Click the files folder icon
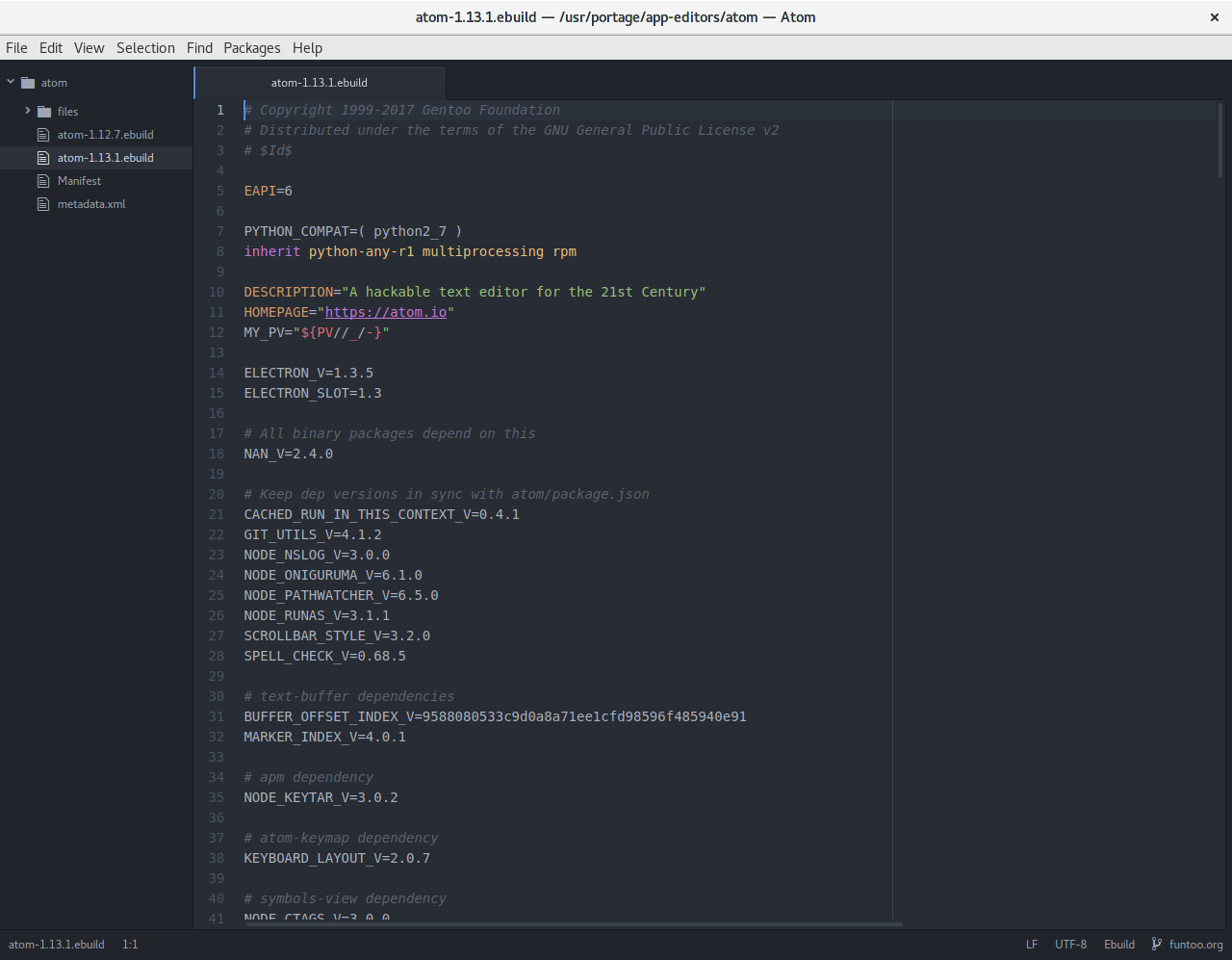1232x960 pixels. [44, 112]
